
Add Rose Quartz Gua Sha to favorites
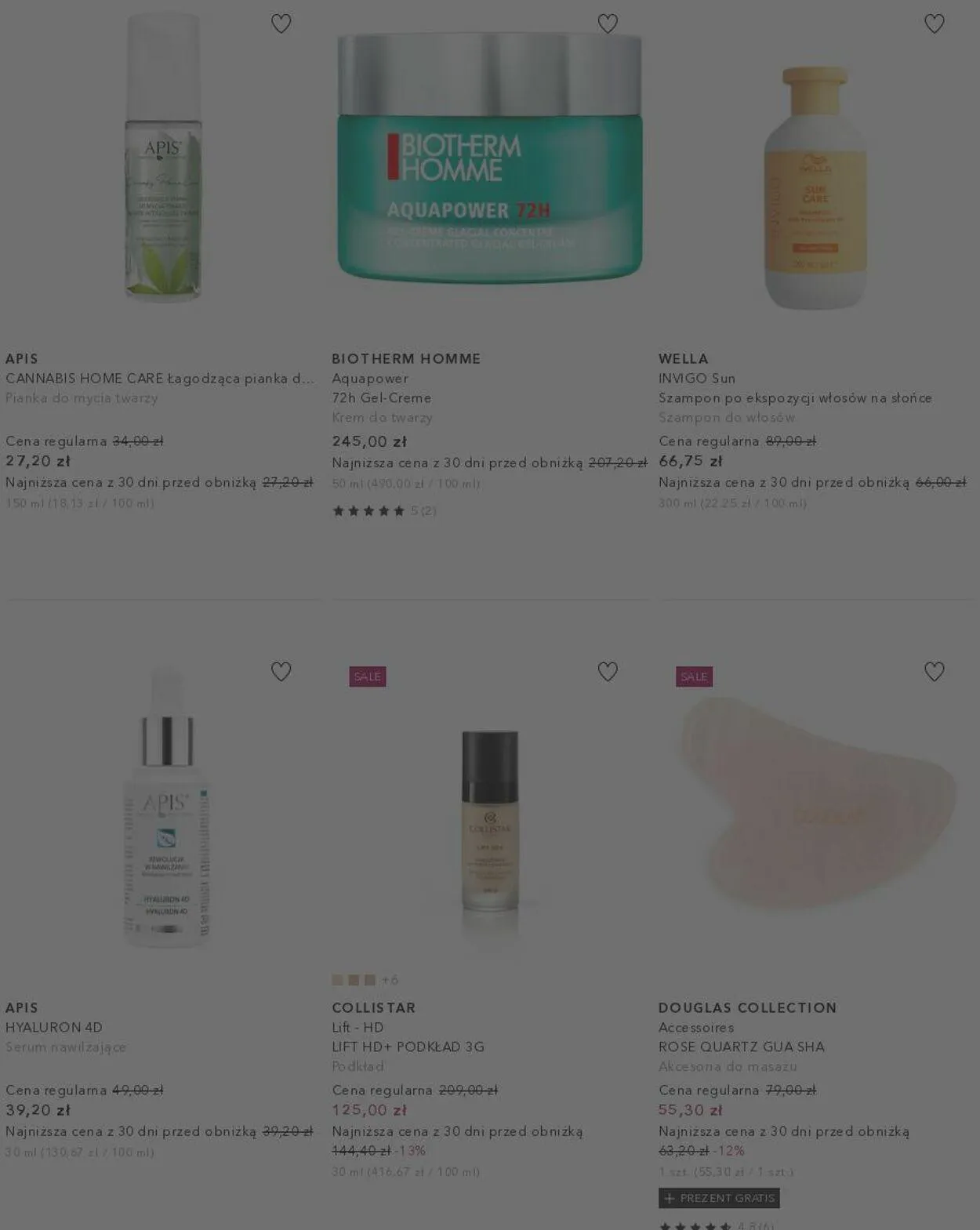pyautogui.click(x=934, y=672)
